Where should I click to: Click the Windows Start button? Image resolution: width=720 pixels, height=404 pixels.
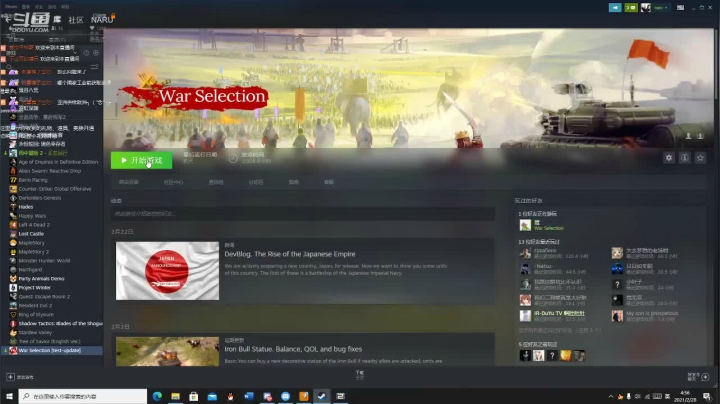tap(9, 396)
